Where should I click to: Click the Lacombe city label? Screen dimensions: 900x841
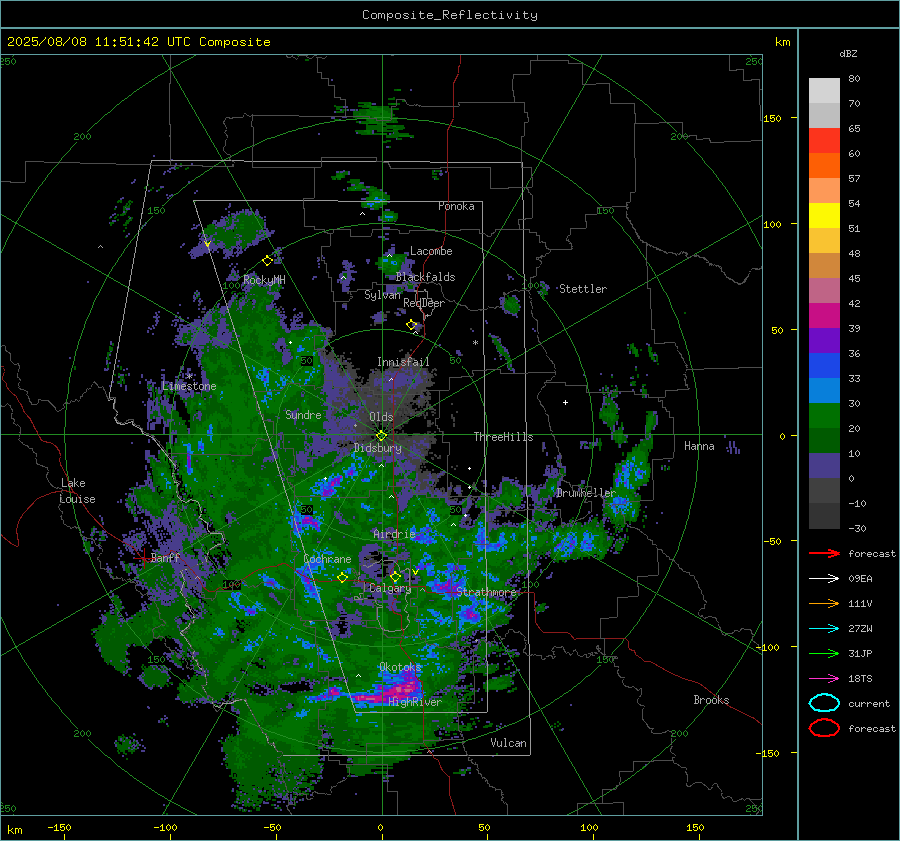pos(431,251)
